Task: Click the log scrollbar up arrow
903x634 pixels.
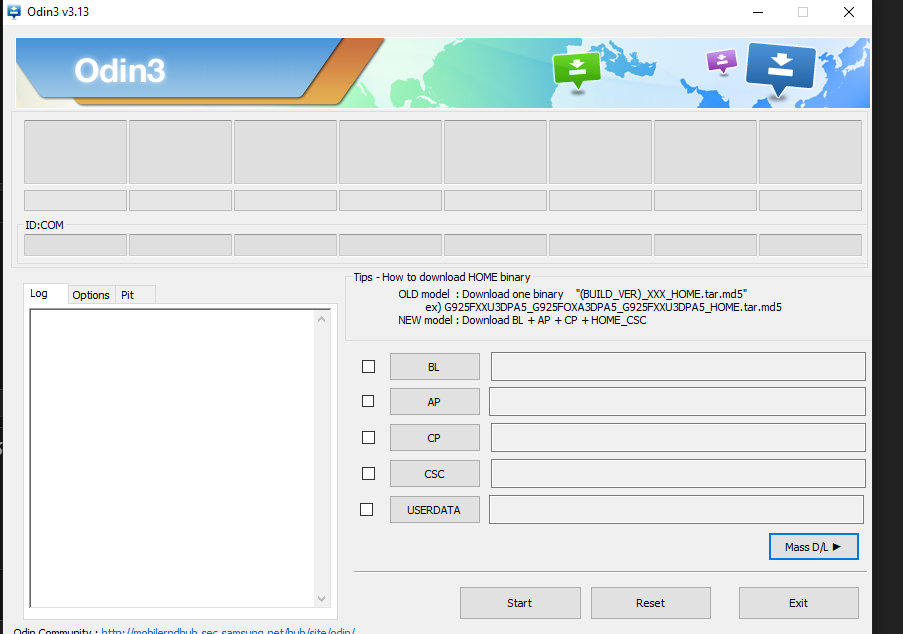Action: (x=321, y=319)
